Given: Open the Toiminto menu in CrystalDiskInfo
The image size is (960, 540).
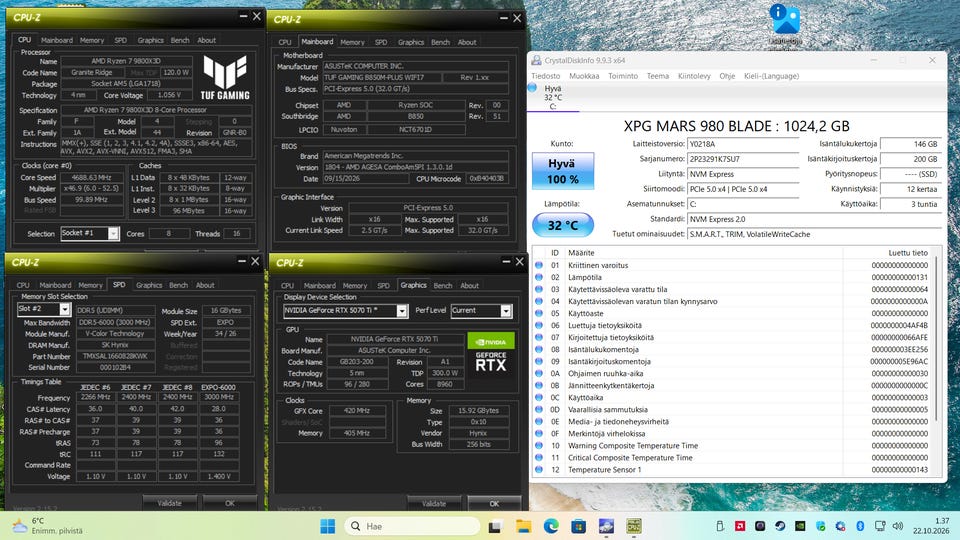Looking at the screenshot, I should click(623, 76).
